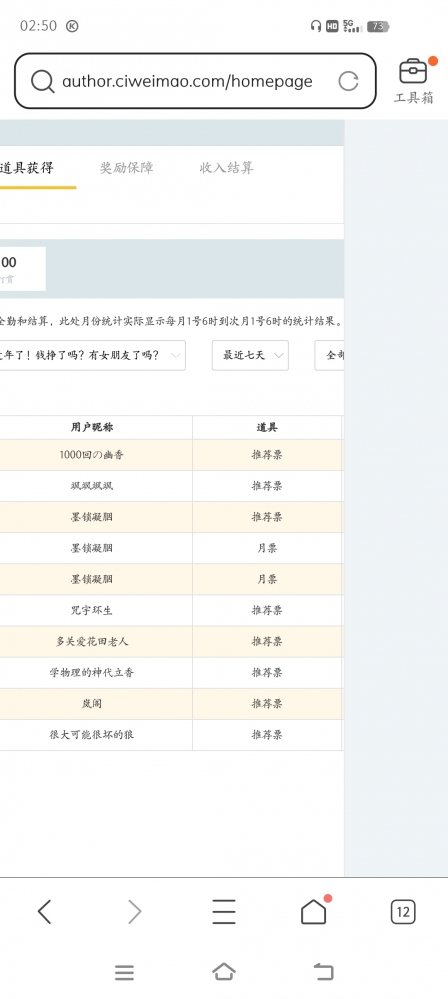Select user 学物理的神代立香

click(x=92, y=673)
